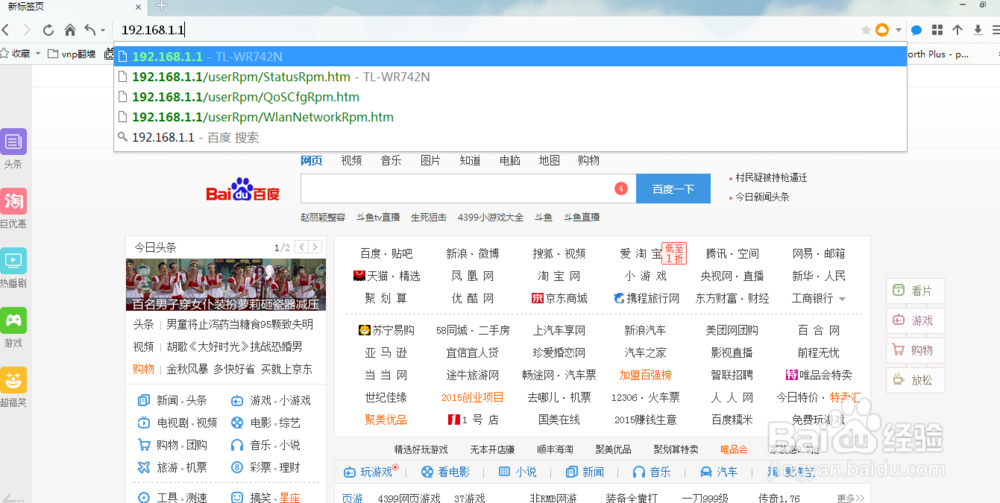Screen dimensions: 1000x503
Task: Open the four-square apps grid icon
Action: pos(937,30)
